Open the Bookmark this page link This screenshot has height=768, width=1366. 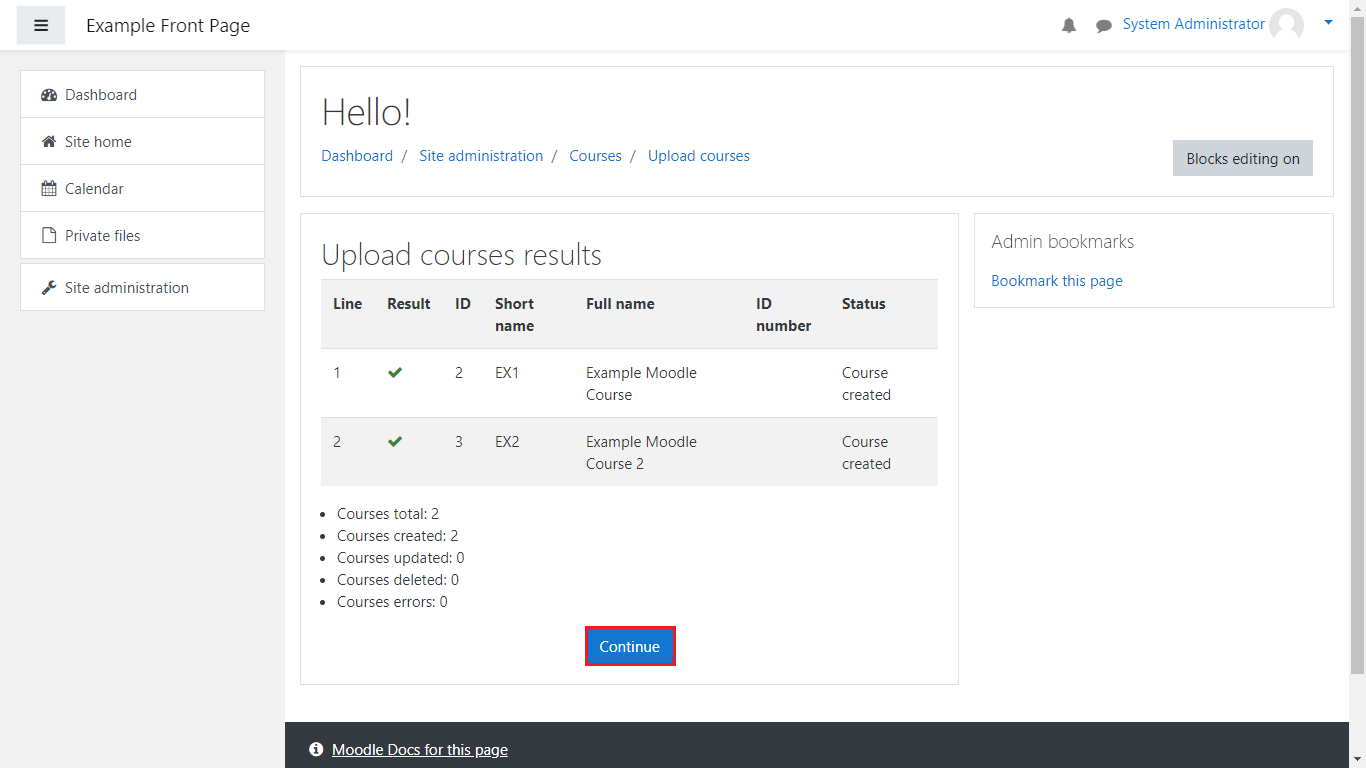(1056, 281)
